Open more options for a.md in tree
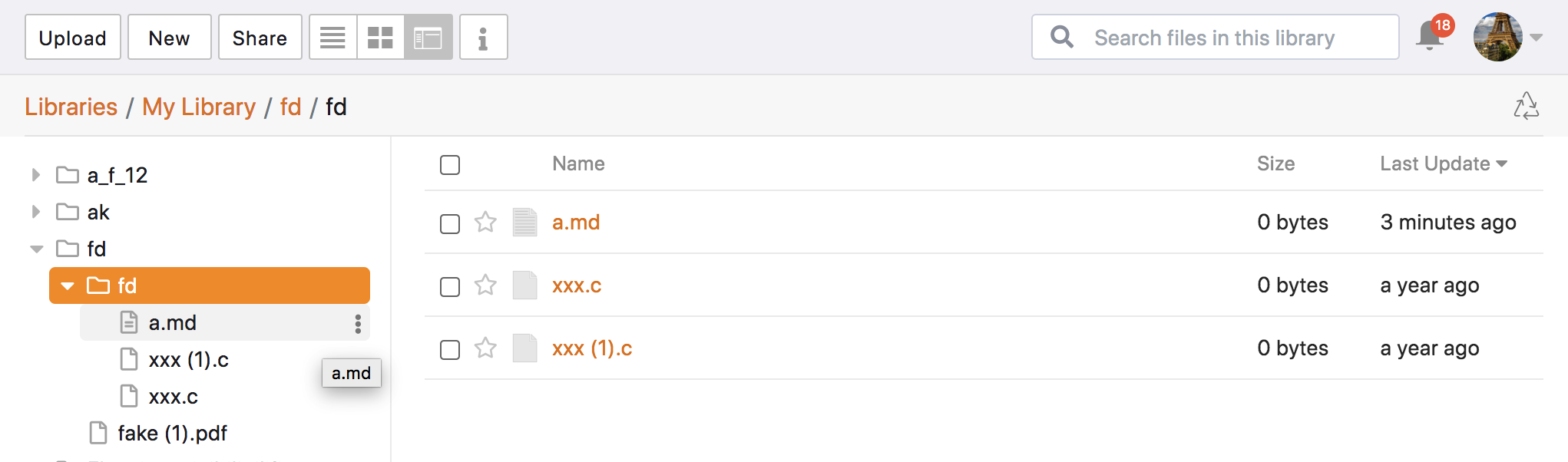The image size is (1568, 462). coord(358,324)
